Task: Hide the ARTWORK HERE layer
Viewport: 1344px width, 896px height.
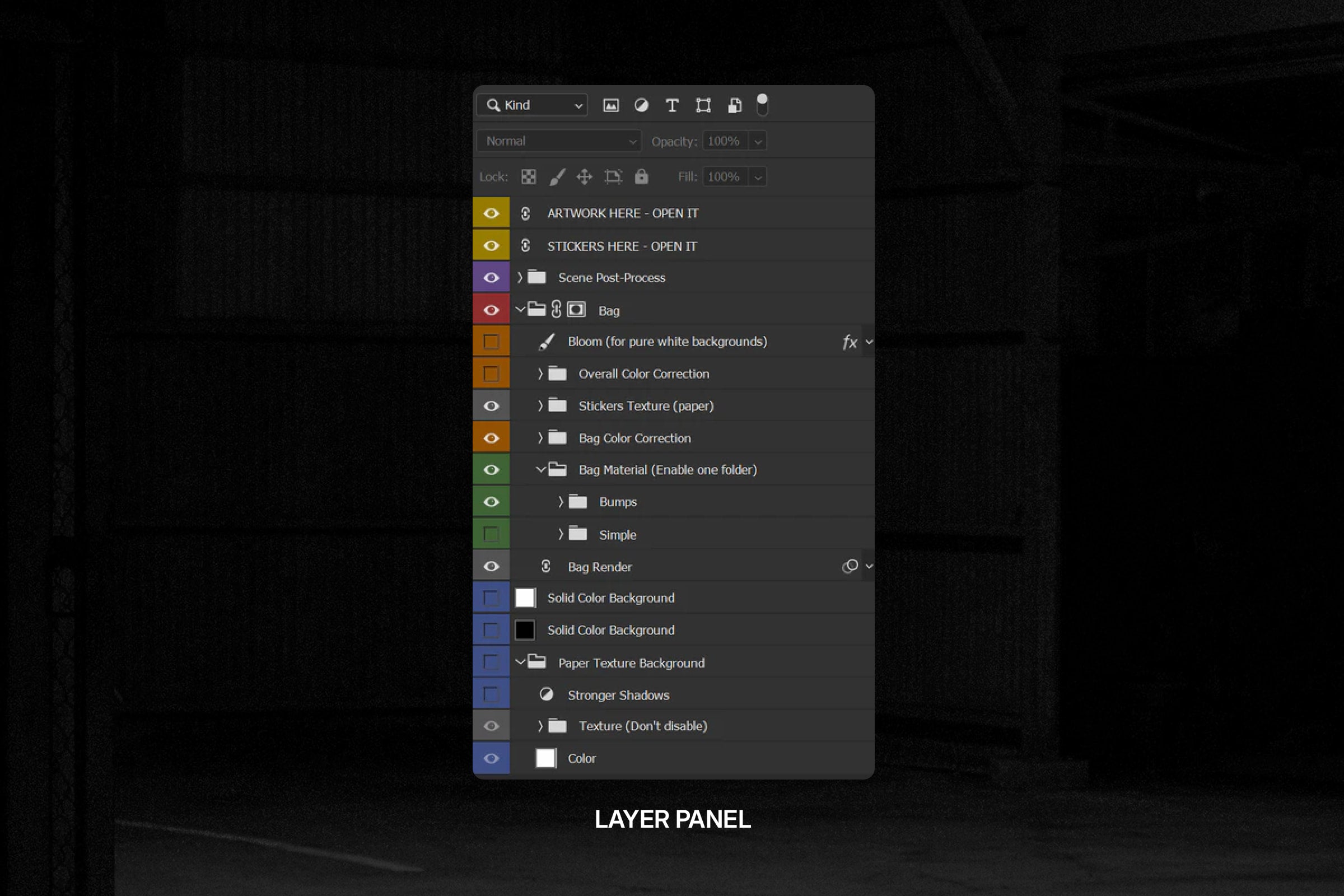Action: pyautogui.click(x=491, y=213)
